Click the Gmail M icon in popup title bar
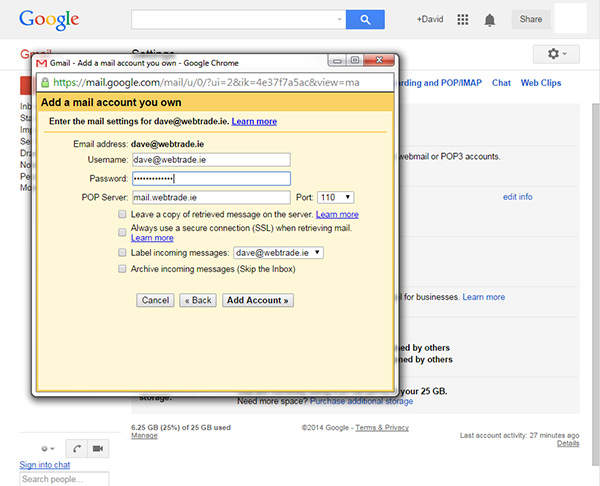The height and width of the screenshot is (486, 600). [41, 63]
